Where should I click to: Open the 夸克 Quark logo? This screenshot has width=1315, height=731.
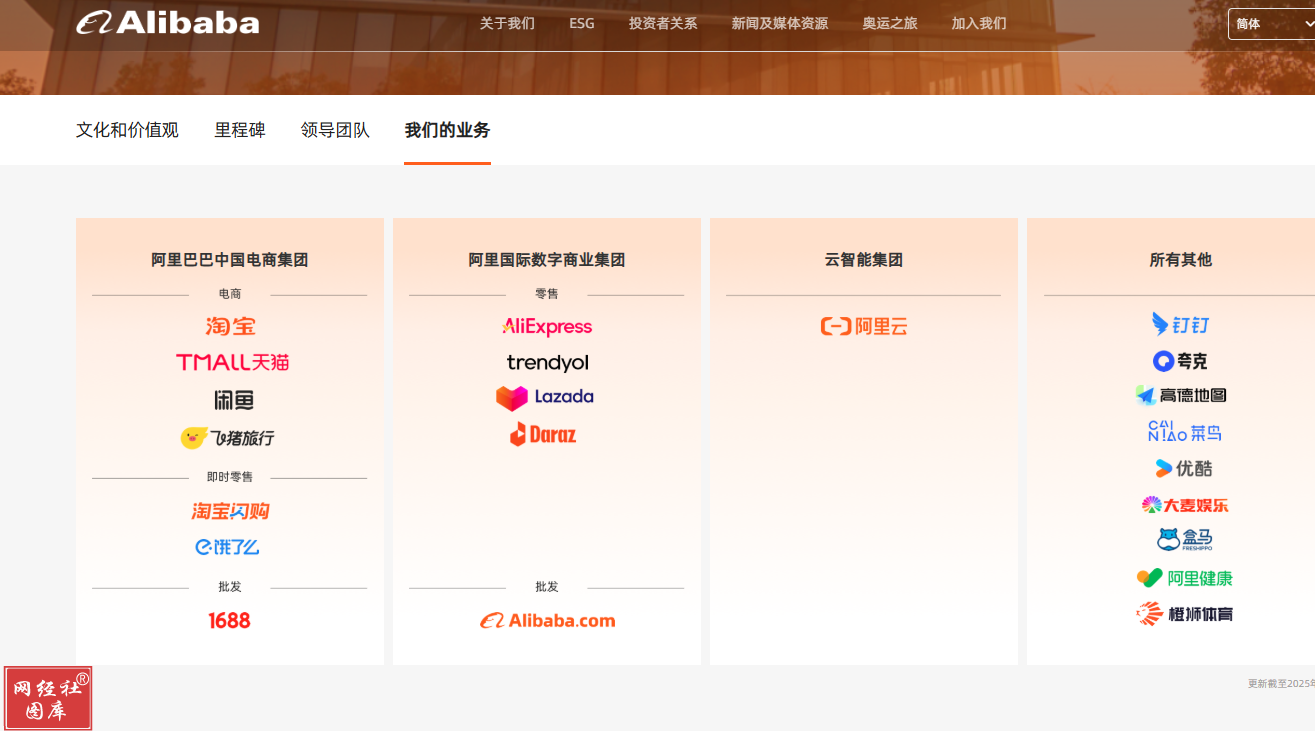click(1180, 361)
